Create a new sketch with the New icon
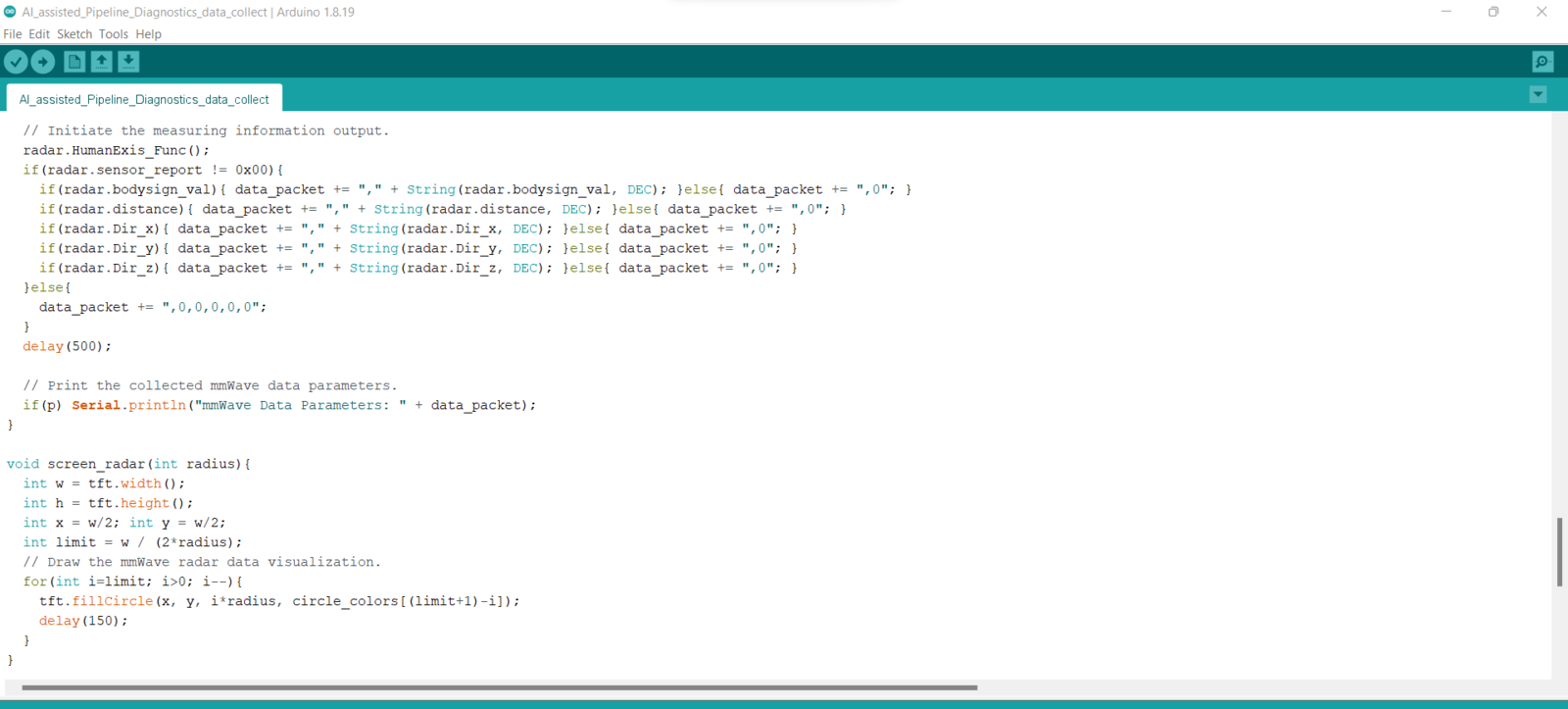Image resolution: width=1568 pixels, height=709 pixels. coord(74,62)
